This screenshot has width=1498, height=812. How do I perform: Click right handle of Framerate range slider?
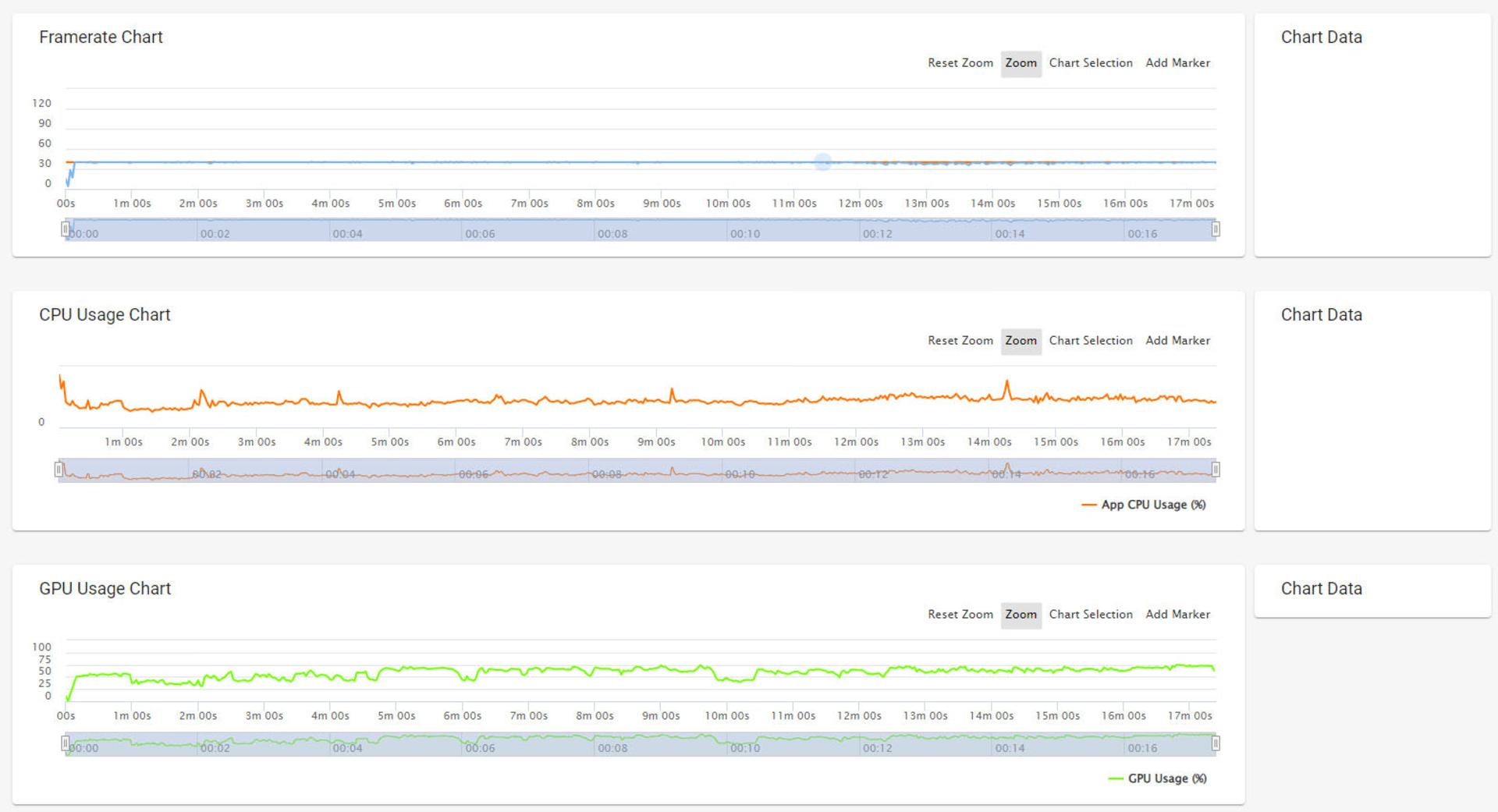[1216, 229]
